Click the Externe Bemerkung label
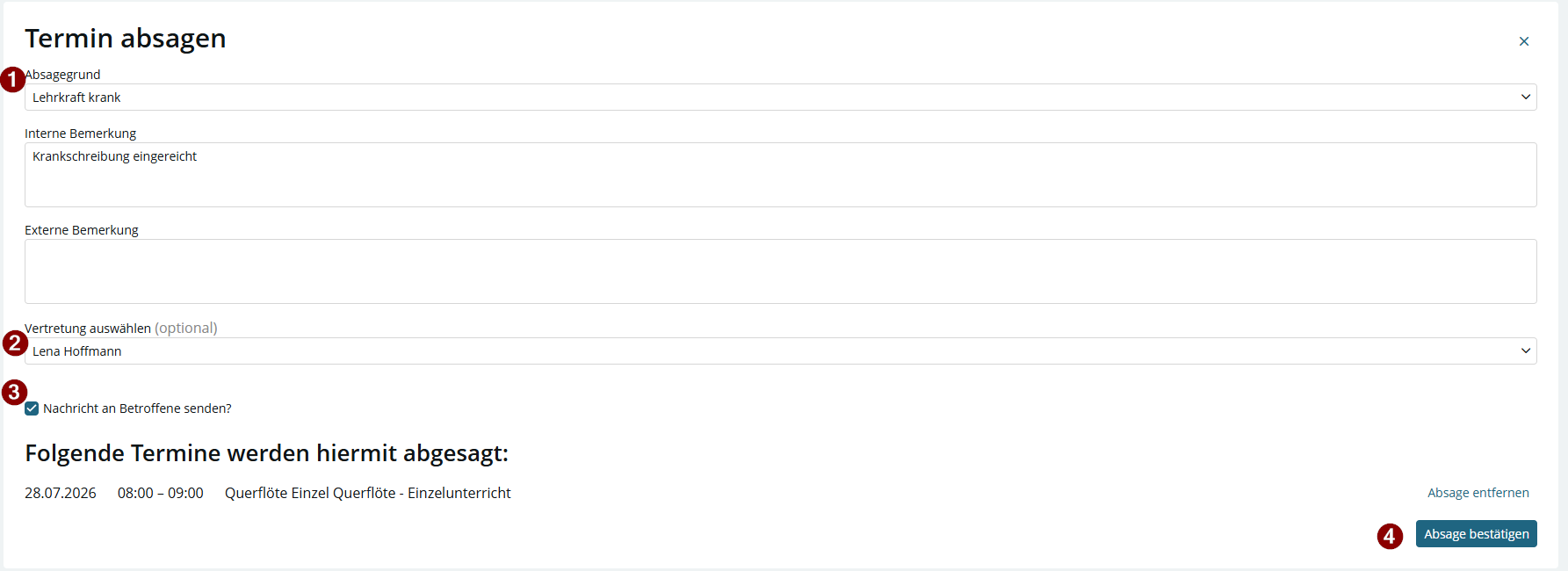The height and width of the screenshot is (571, 1568). [82, 230]
